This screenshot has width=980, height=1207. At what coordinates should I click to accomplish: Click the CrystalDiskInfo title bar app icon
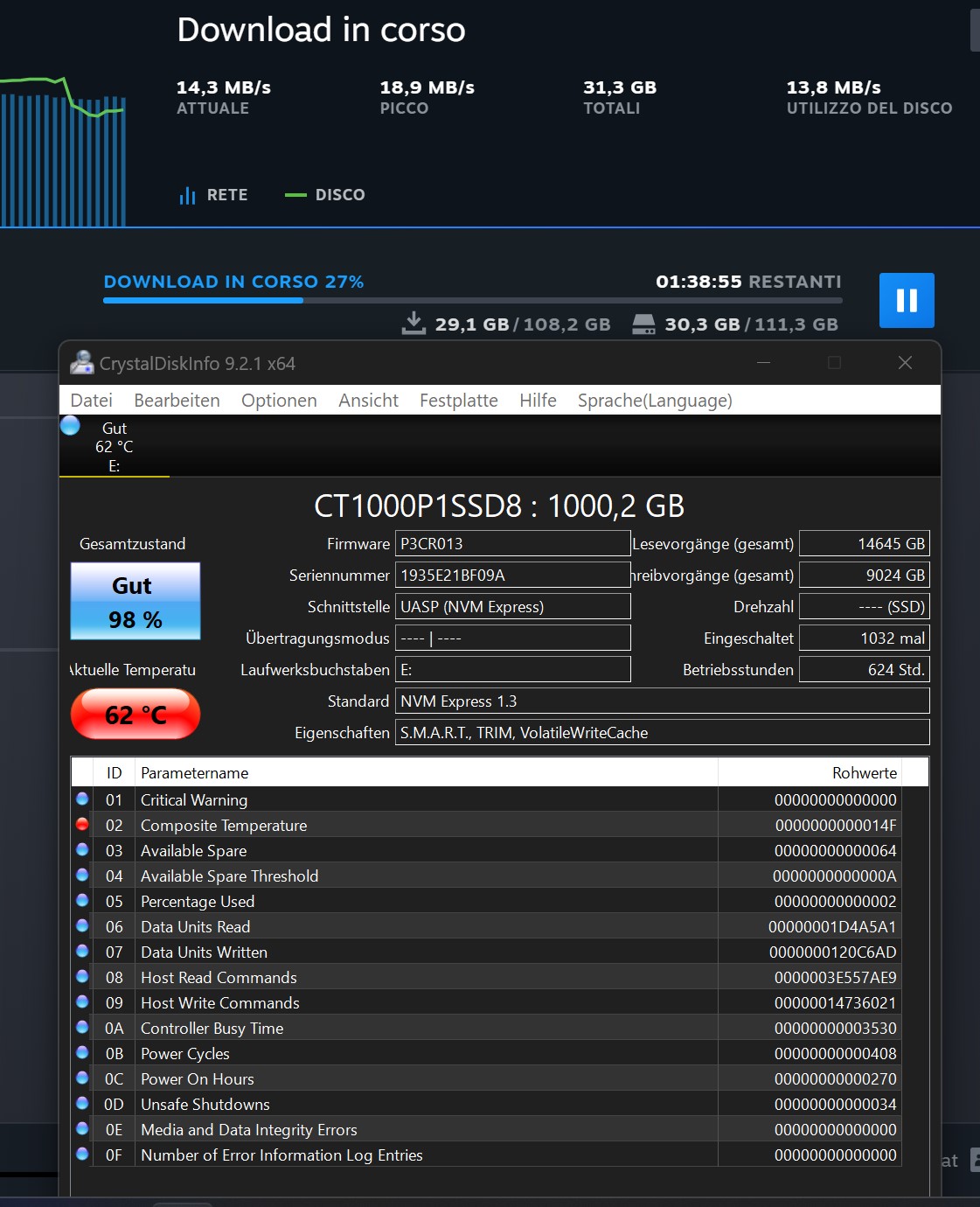pyautogui.click(x=82, y=362)
